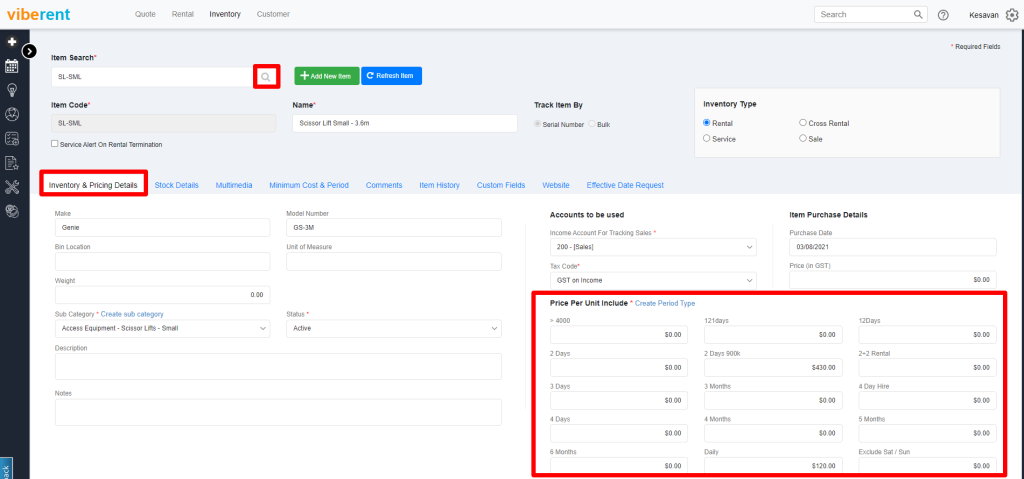Image resolution: width=1024 pixels, height=479 pixels.
Task: Expand the sidebar with the arrow button
Action: click(30, 50)
